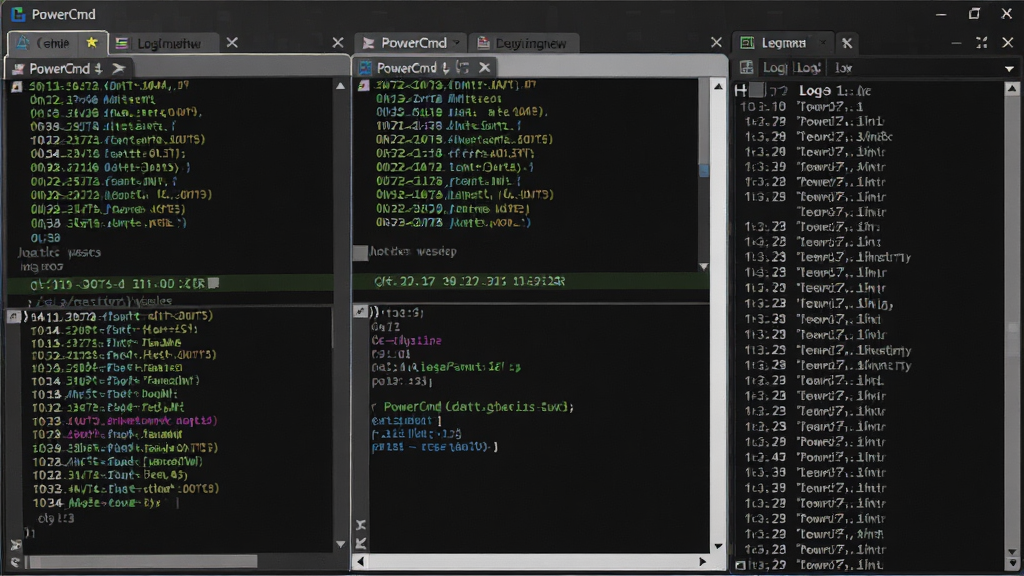Click the X tab button next to the right log tab
Screen dimensions: 1024x576
(846, 43)
